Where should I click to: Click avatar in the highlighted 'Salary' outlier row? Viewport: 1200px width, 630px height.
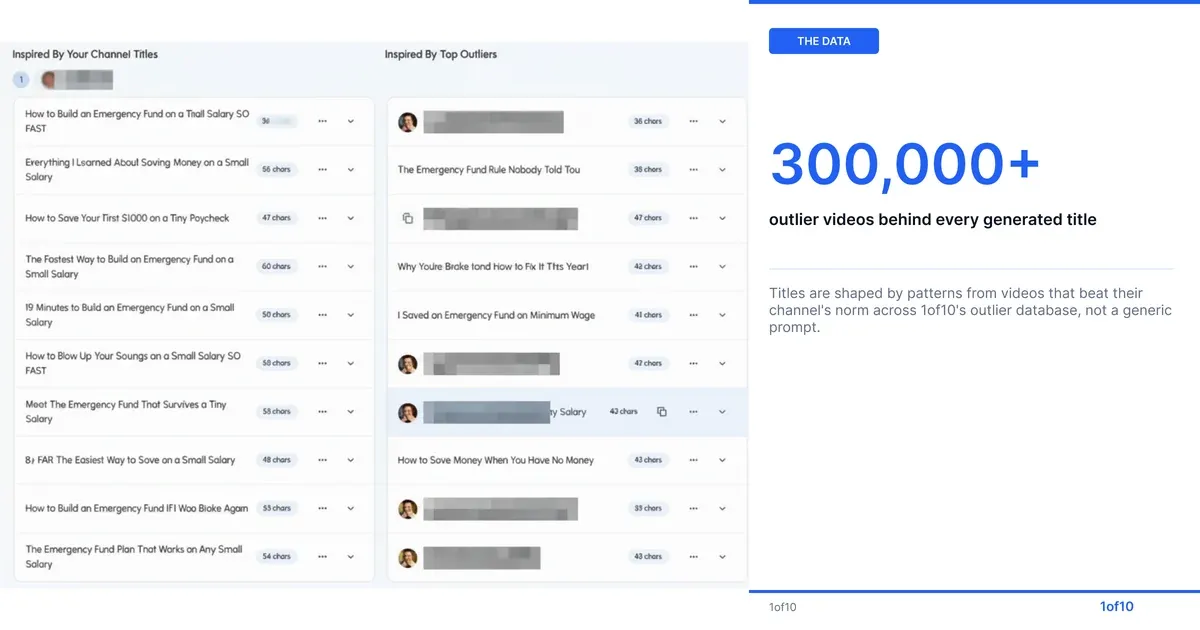pyautogui.click(x=407, y=412)
